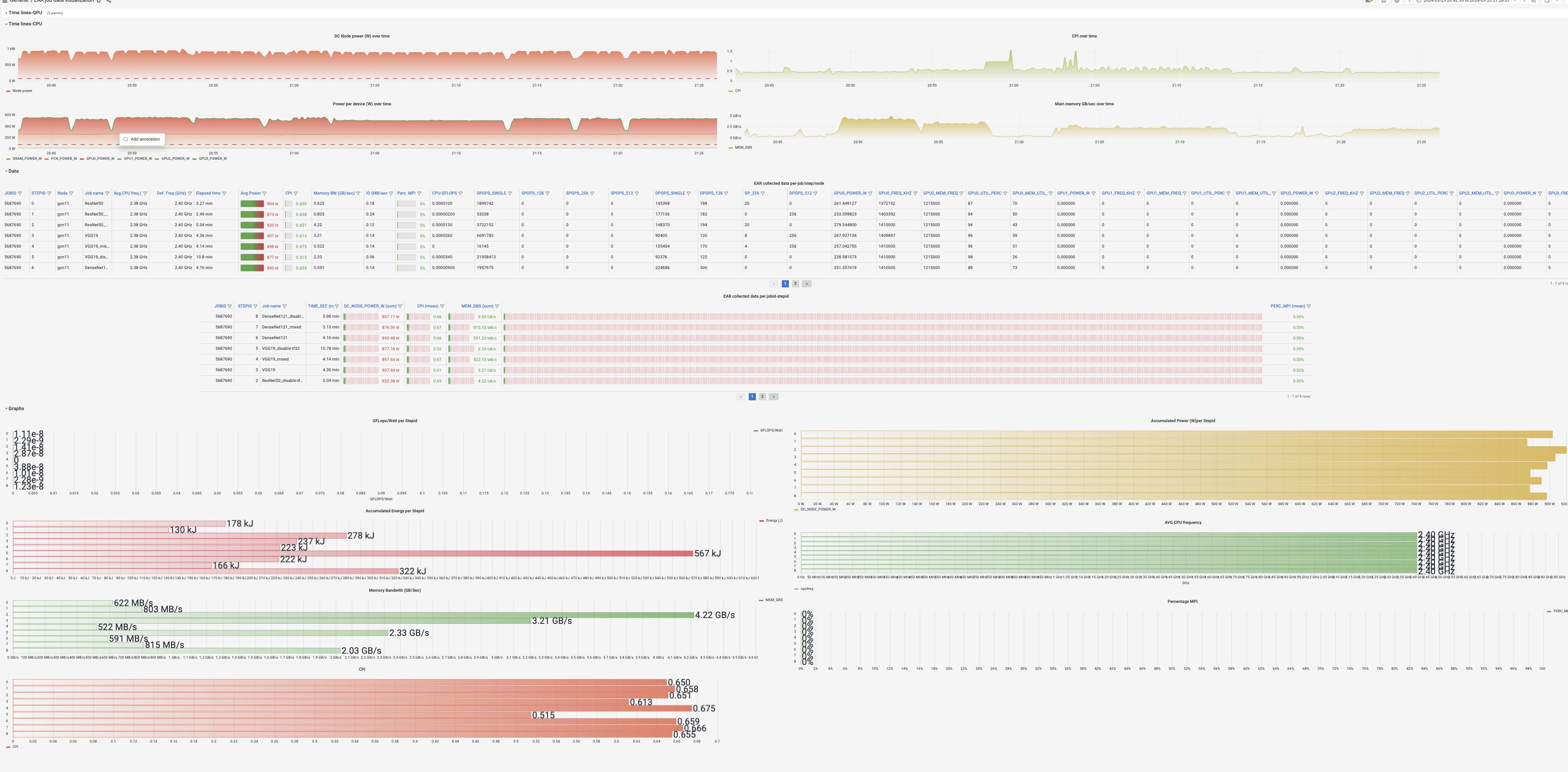Open the SPOPS_SINGLE column filter
This screenshot has width=1568, height=772.
click(x=510, y=194)
